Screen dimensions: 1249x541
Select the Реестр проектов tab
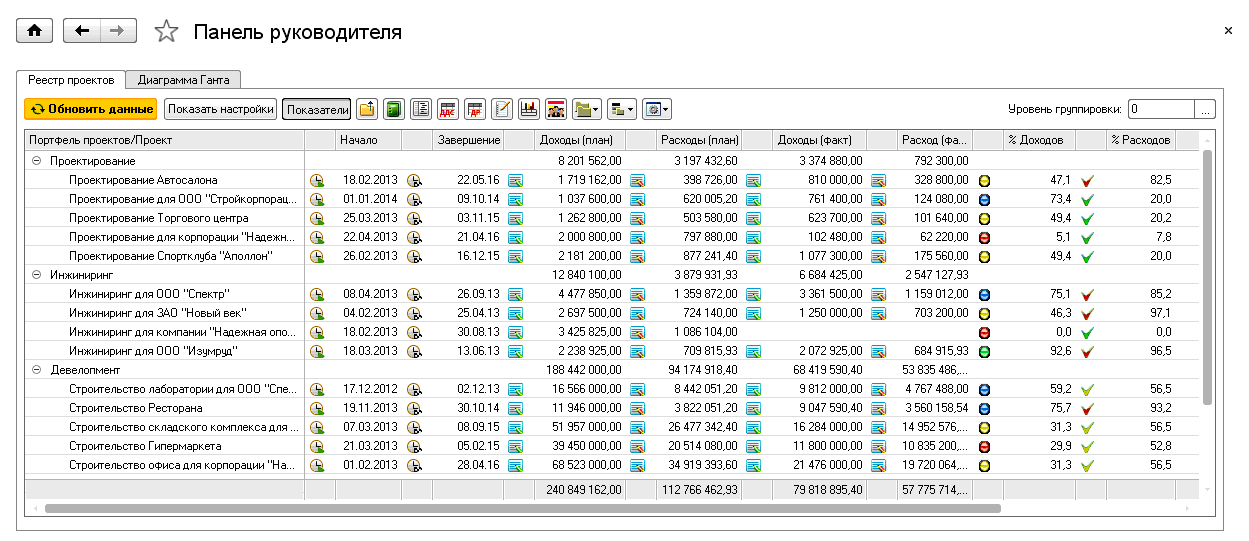(72, 79)
